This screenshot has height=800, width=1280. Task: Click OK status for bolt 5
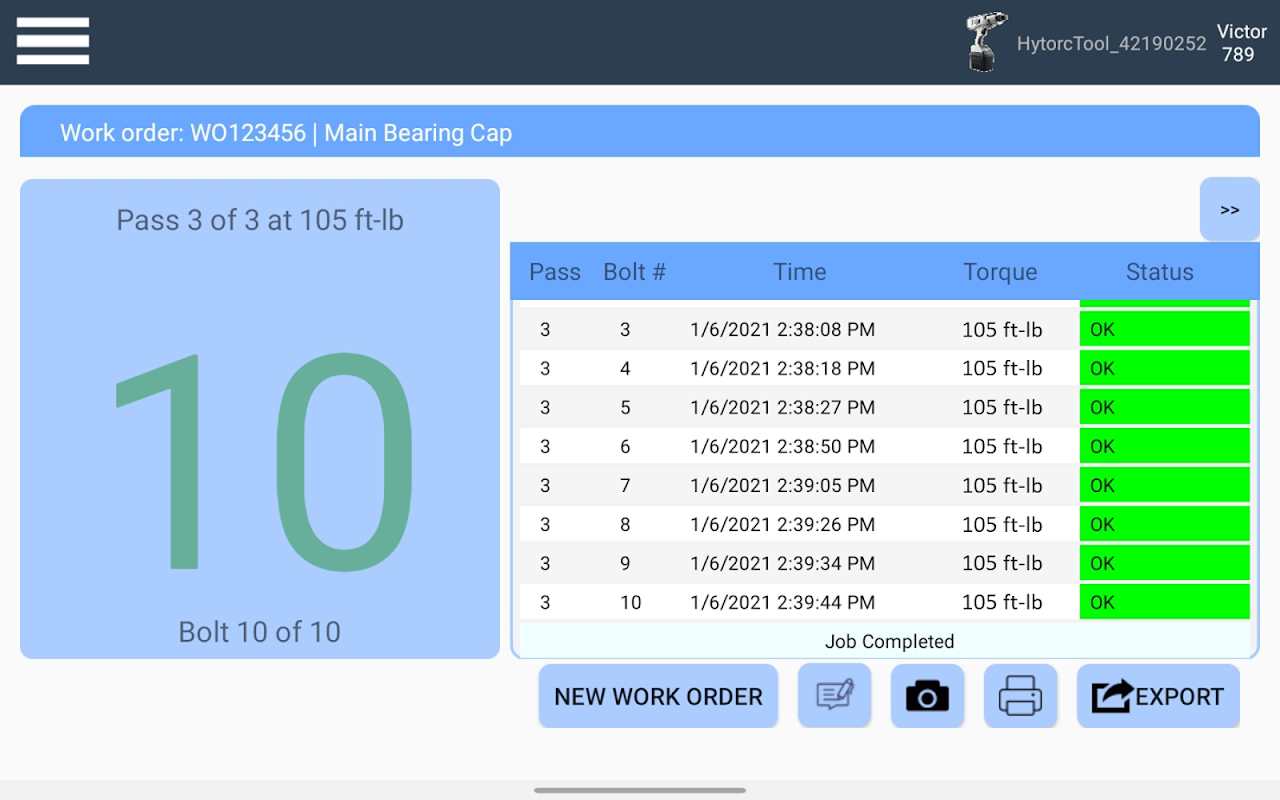(1165, 407)
